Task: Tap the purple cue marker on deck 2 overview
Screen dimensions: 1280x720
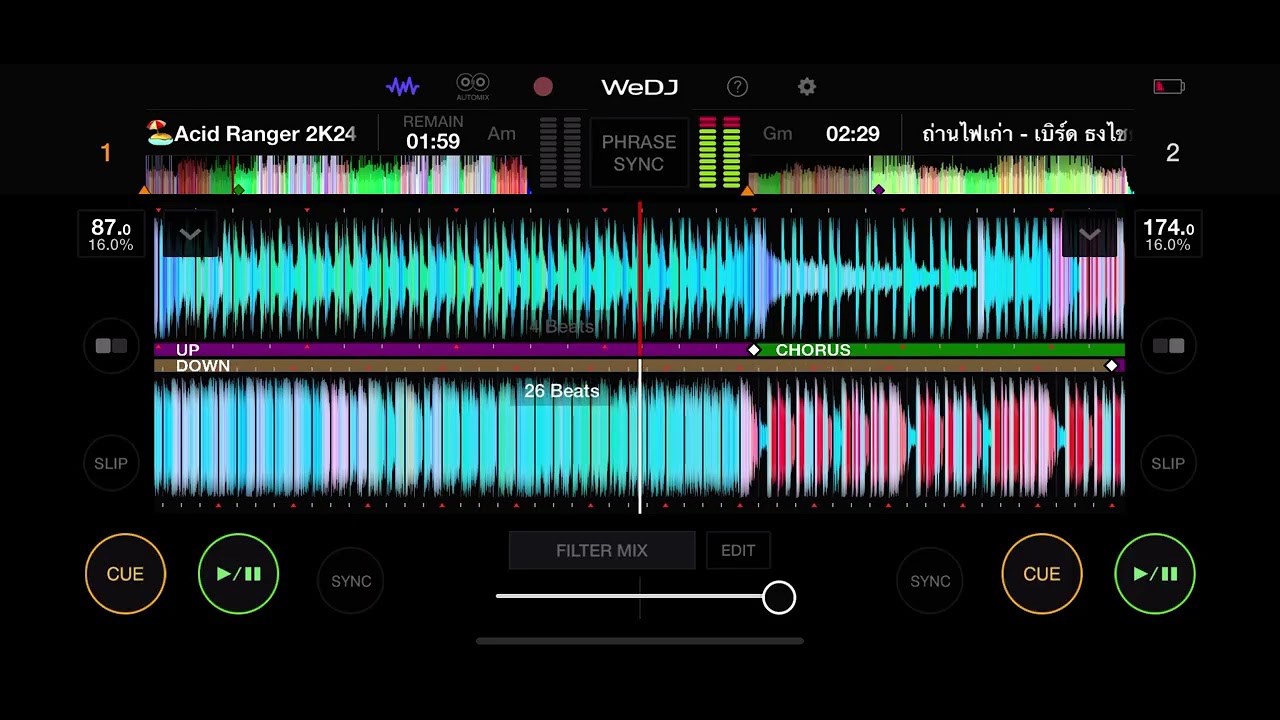Action: [878, 189]
